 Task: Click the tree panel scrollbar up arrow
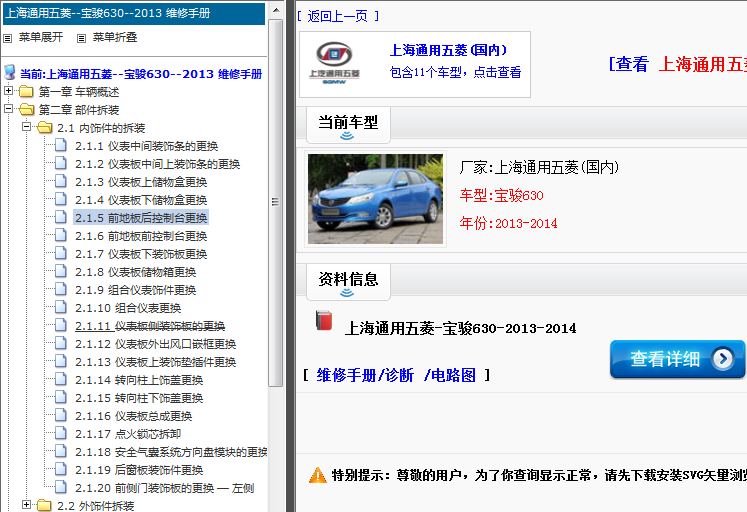[x=275, y=10]
